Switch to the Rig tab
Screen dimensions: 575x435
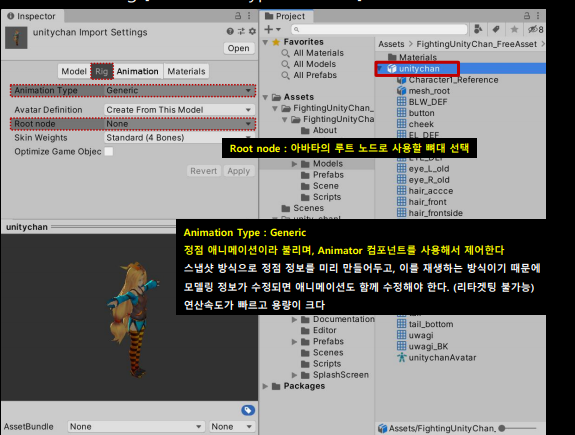(102, 71)
